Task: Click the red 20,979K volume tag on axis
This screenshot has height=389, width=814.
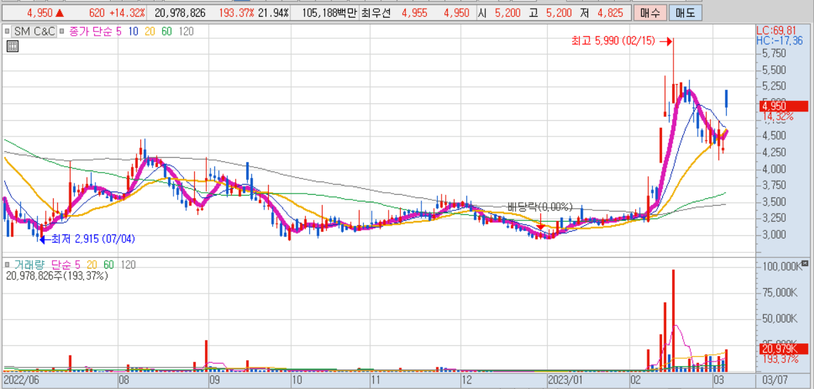Action: 784,349
